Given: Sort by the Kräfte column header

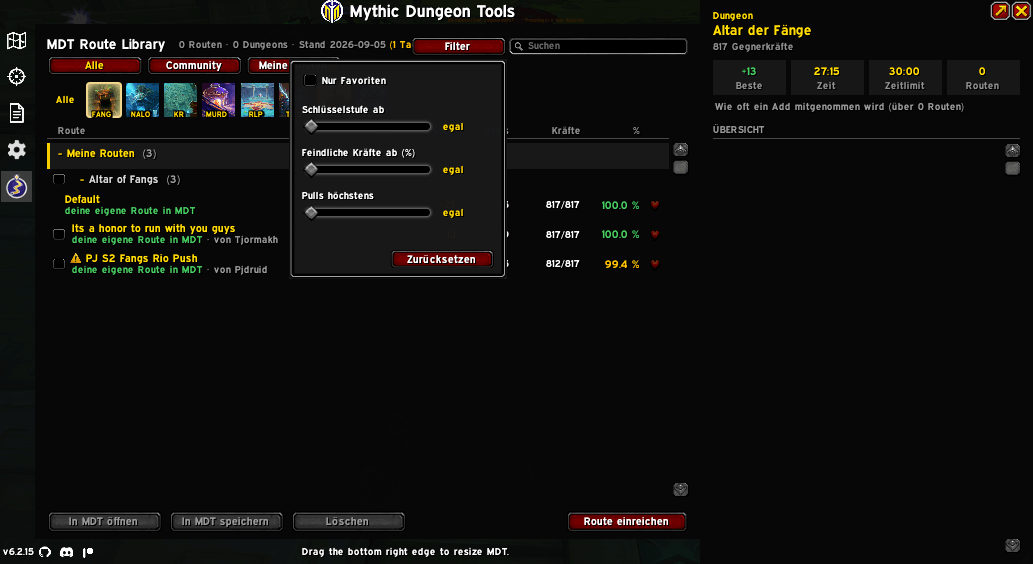Looking at the screenshot, I should pyautogui.click(x=565, y=130).
